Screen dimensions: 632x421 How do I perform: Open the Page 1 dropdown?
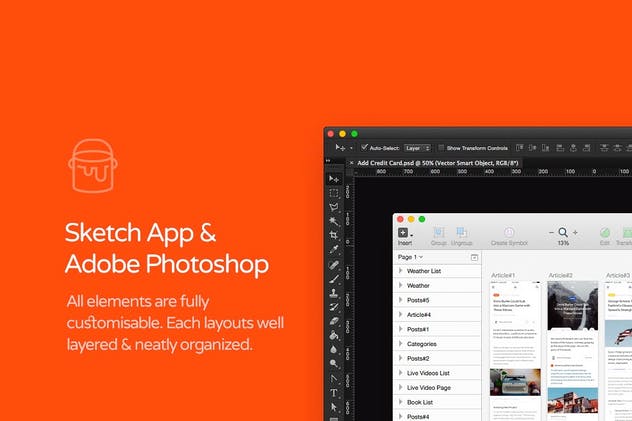pos(411,257)
